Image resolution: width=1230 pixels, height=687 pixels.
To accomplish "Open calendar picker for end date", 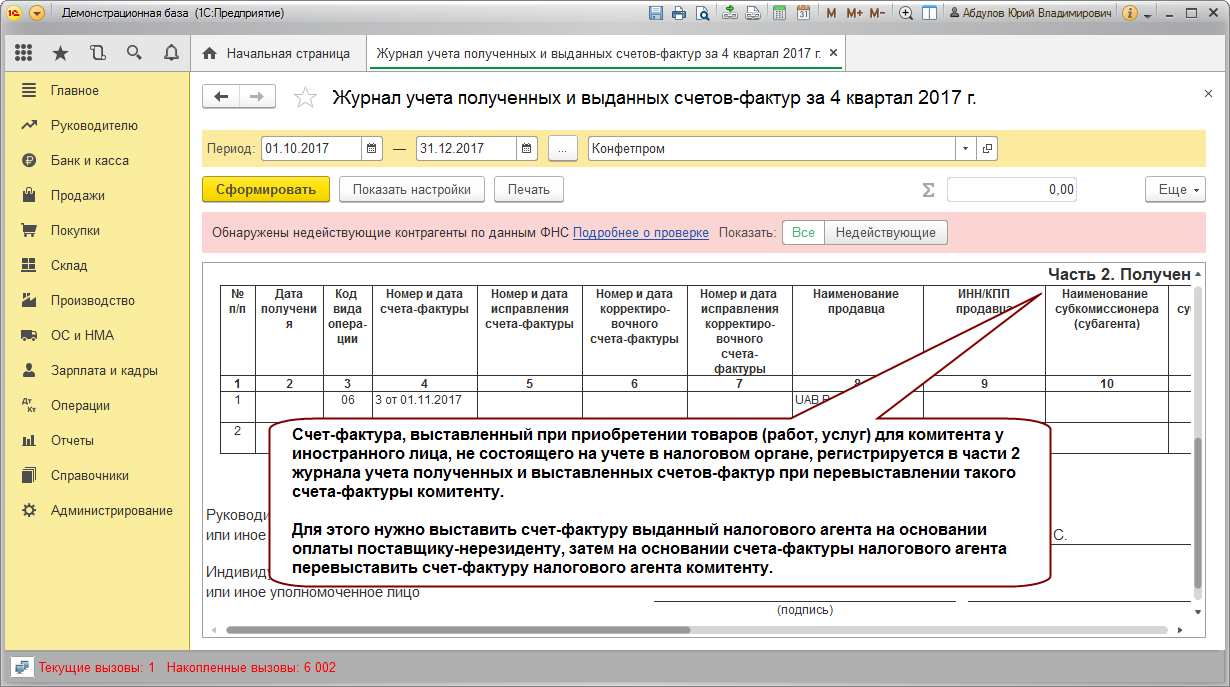I will pos(527,148).
